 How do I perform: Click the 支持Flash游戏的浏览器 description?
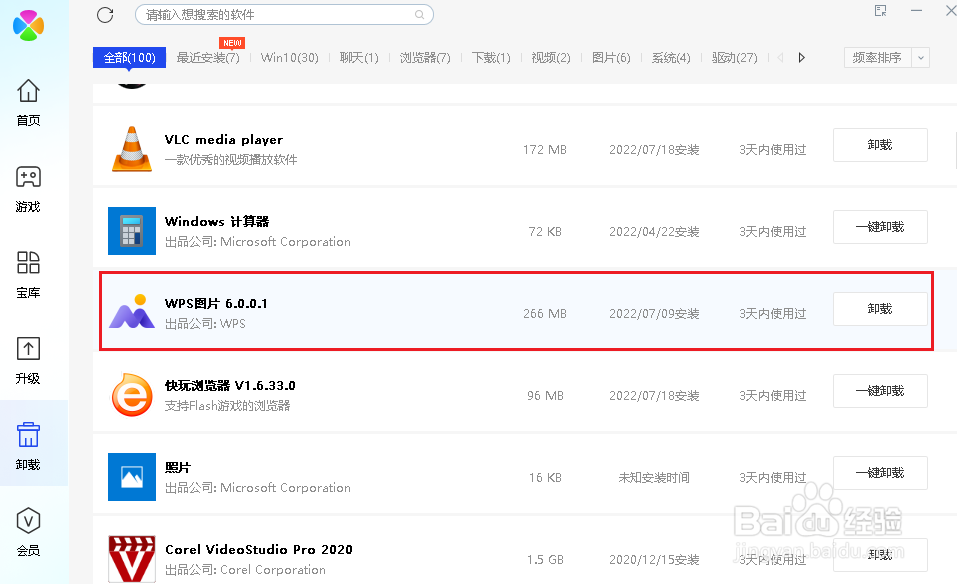pyautogui.click(x=228, y=406)
